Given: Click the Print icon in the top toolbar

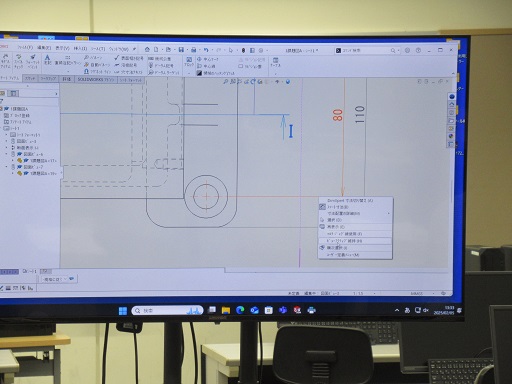Looking at the screenshot, I should [x=193, y=50].
